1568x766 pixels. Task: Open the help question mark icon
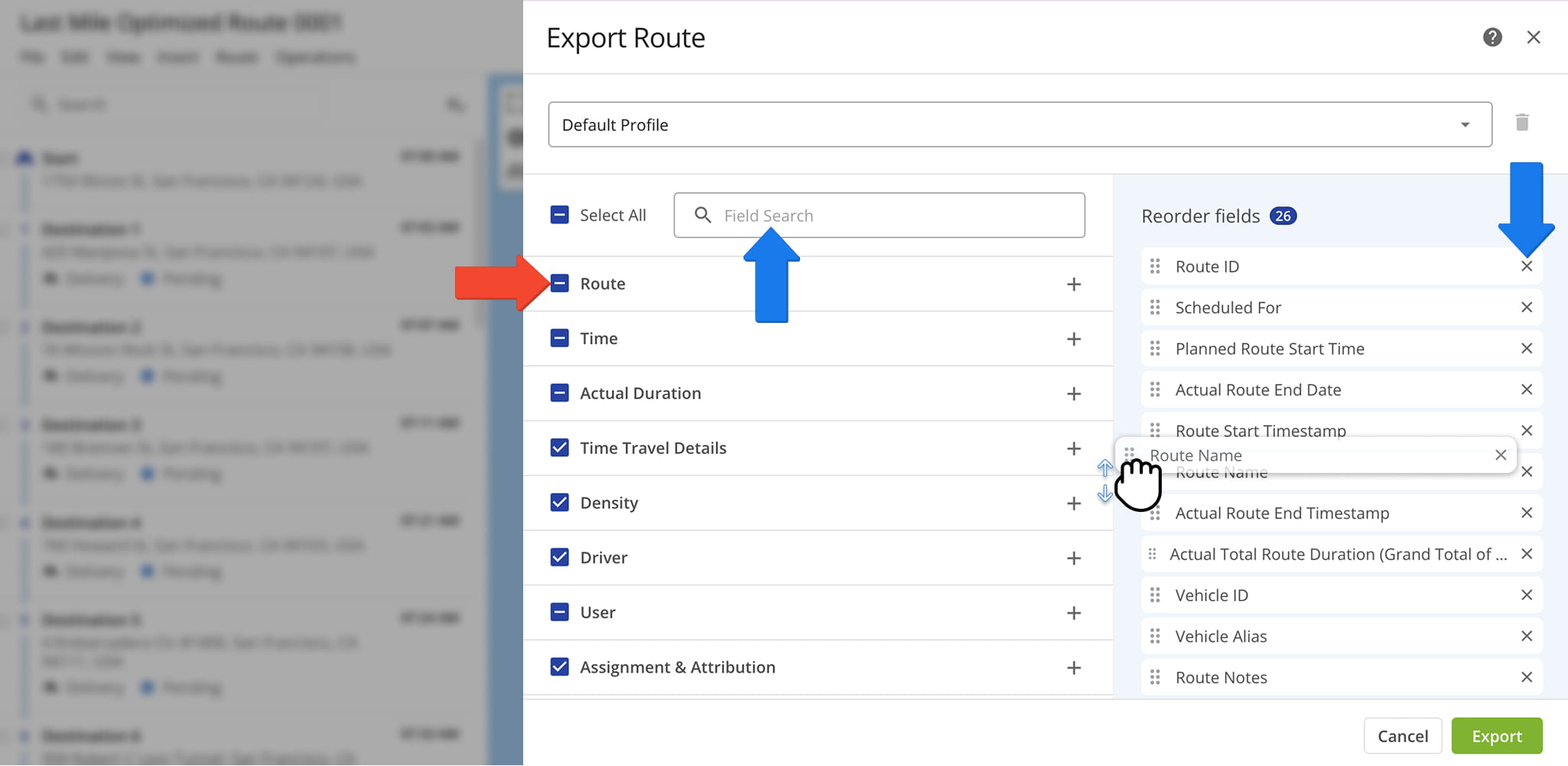coord(1492,37)
